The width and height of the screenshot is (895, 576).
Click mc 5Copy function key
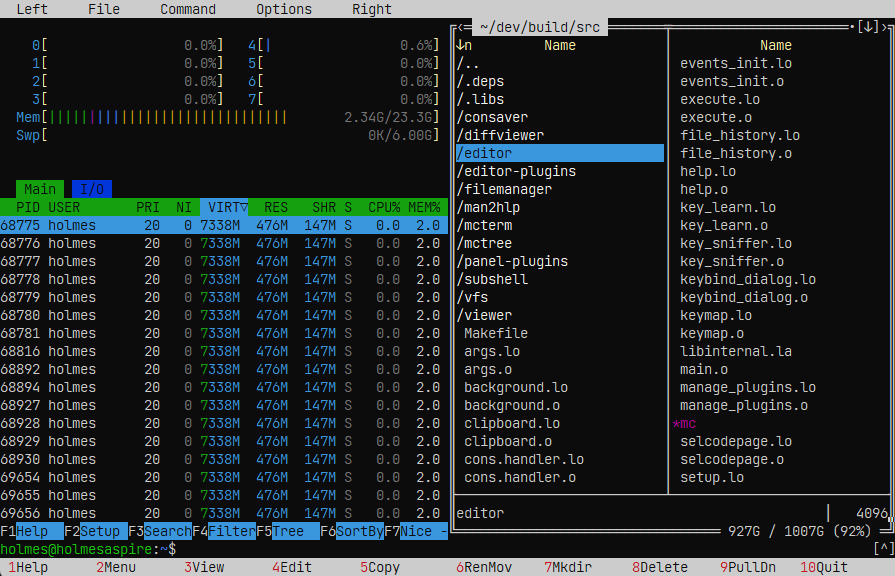pyautogui.click(x=380, y=567)
